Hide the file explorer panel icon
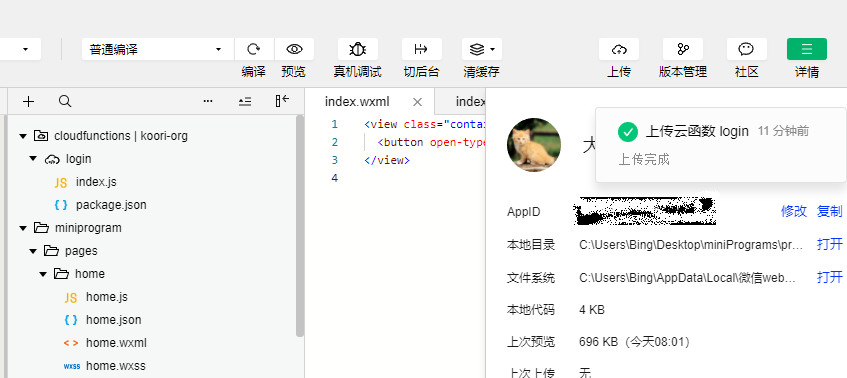Image resolution: width=847 pixels, height=378 pixels. (x=282, y=101)
